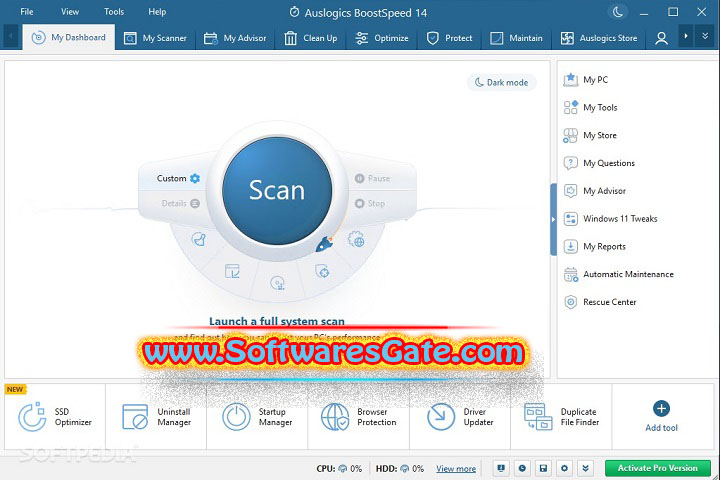Launch SSD Optimizer tool
The image size is (720, 480).
(55, 417)
